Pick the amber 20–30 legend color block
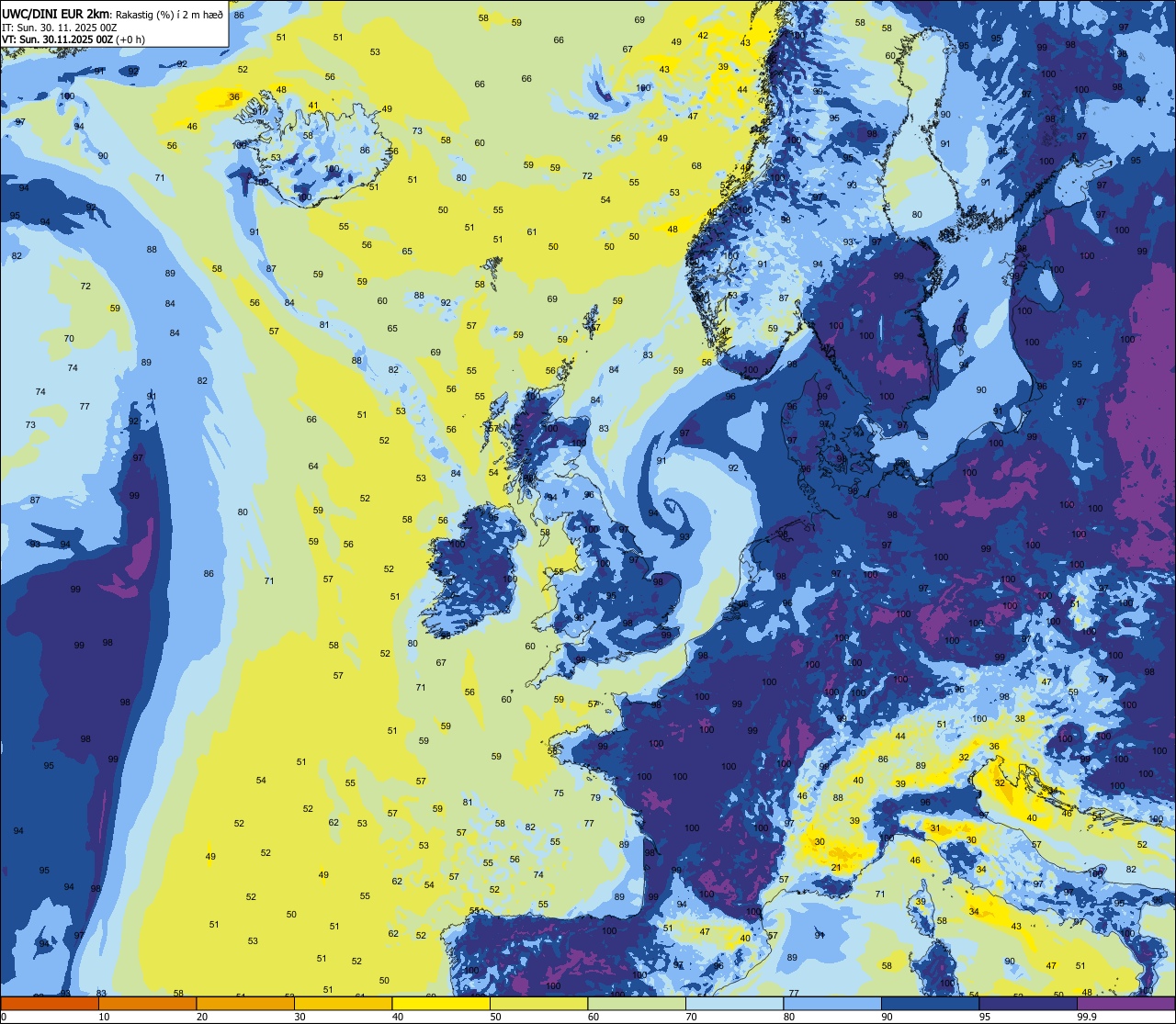Screen dimensions: 1176x1024 [245, 1003]
